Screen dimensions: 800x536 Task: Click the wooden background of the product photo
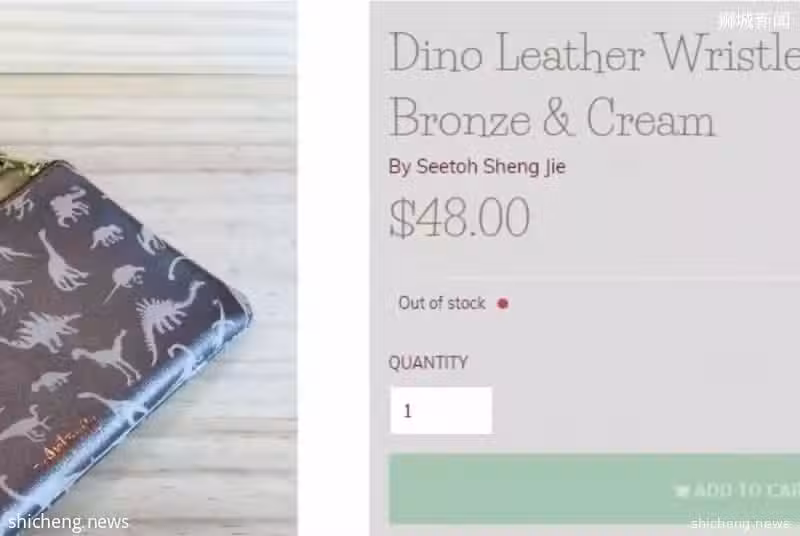tap(204, 102)
